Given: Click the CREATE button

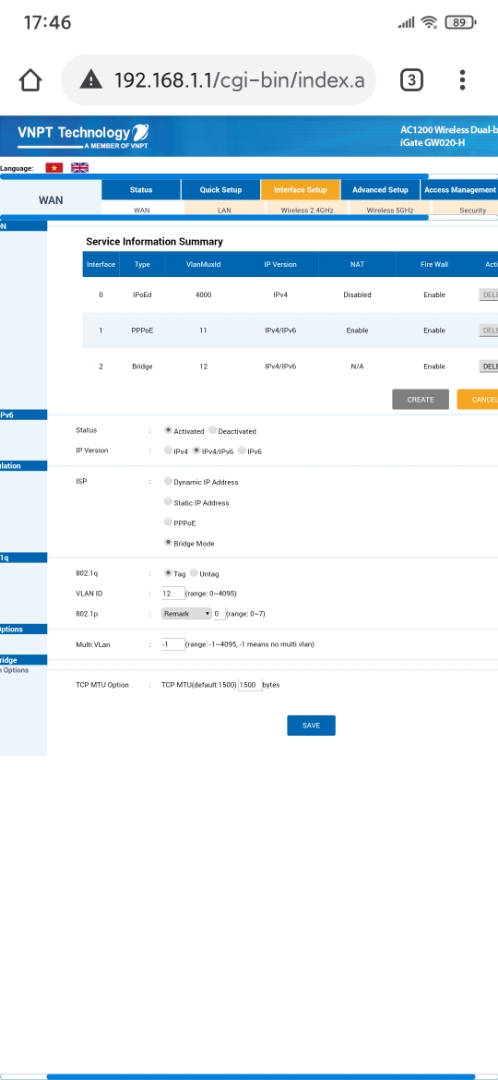Looking at the screenshot, I should (420, 399).
